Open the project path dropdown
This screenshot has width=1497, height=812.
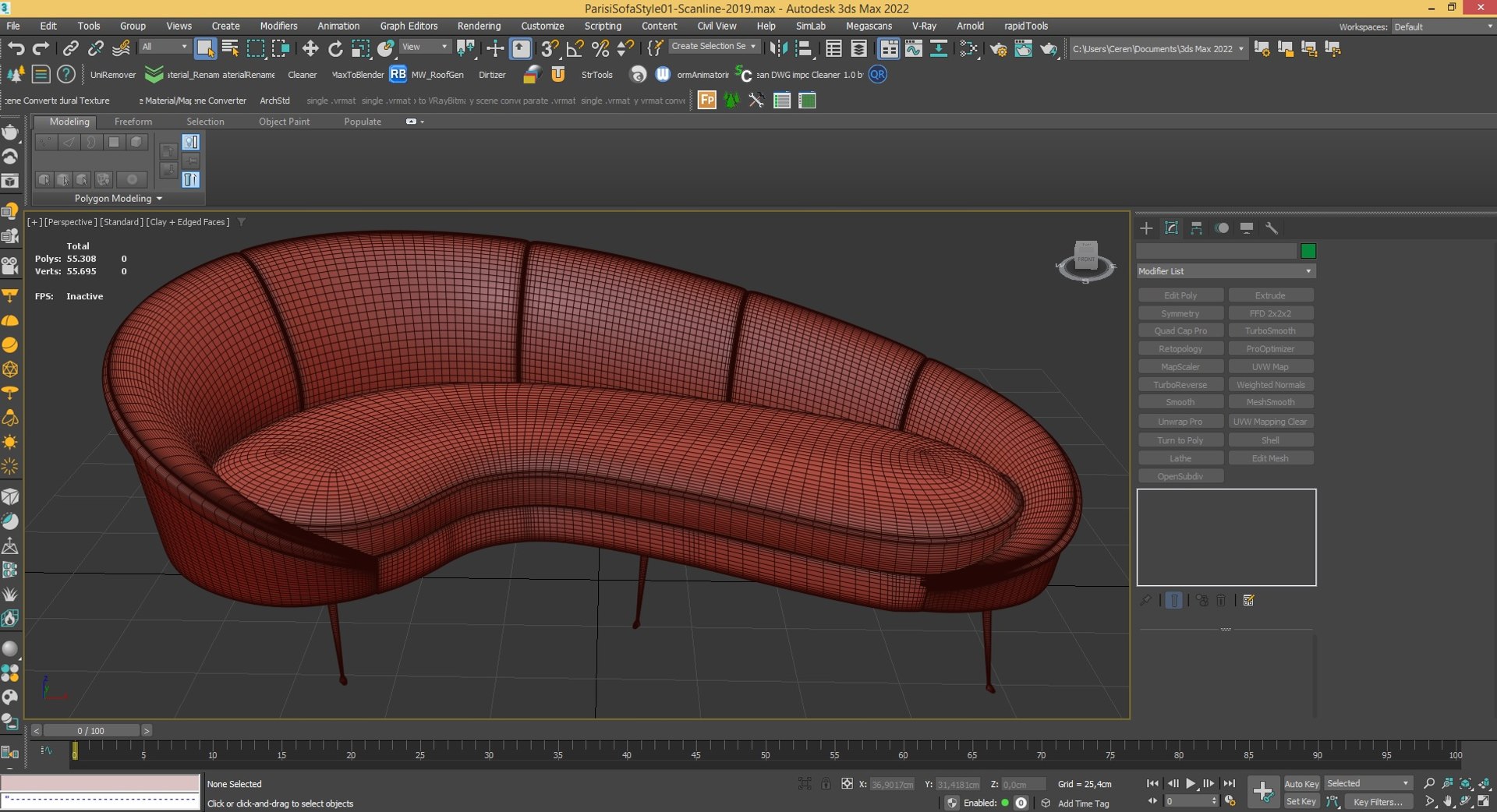click(1158, 48)
